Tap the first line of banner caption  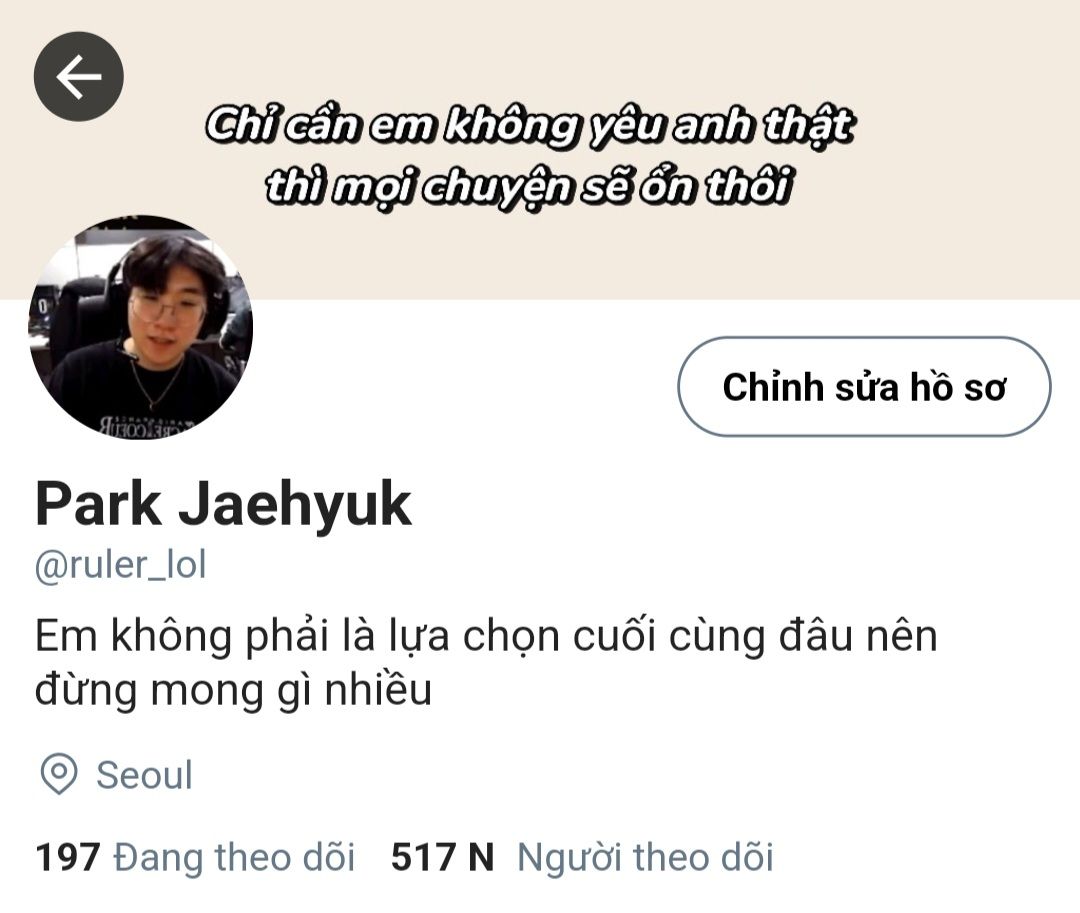pos(529,126)
